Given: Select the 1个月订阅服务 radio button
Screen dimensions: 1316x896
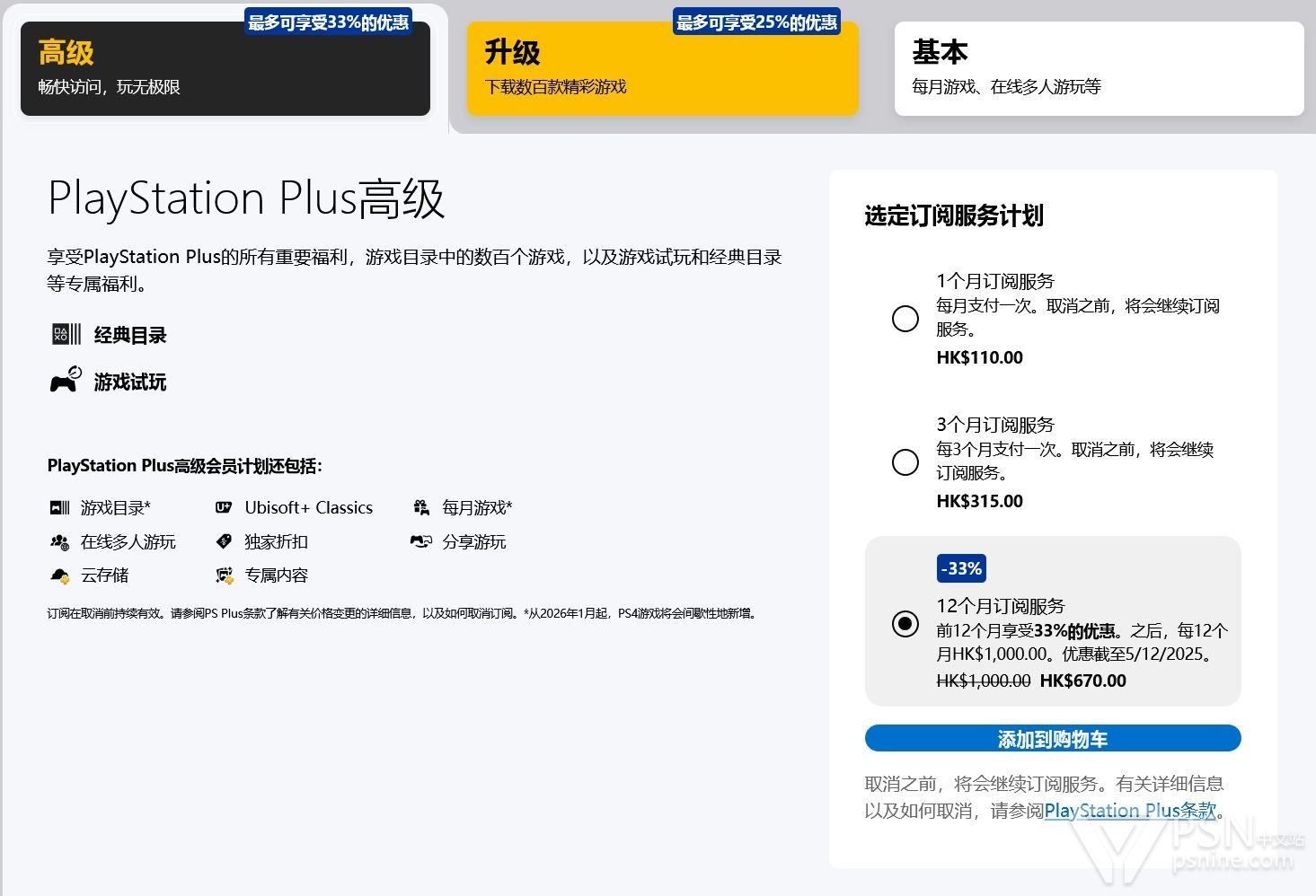Looking at the screenshot, I should click(905, 319).
